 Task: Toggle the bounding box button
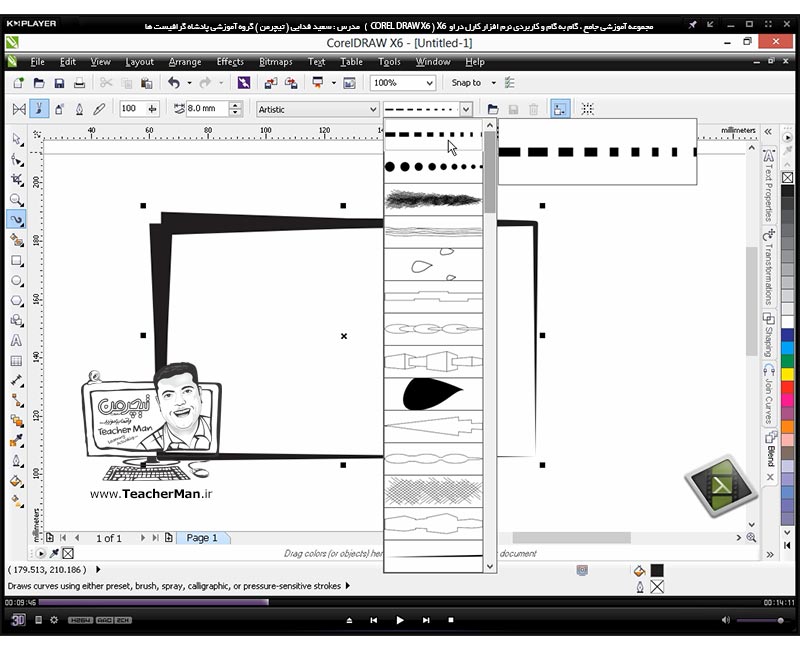pos(588,109)
